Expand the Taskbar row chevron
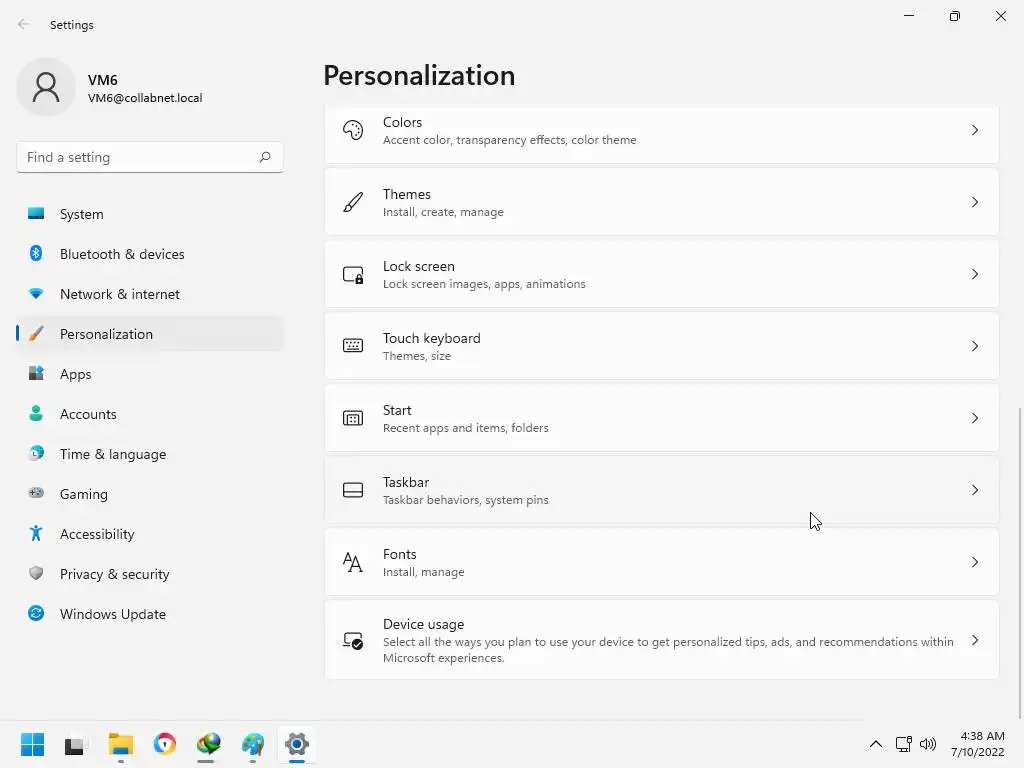This screenshot has width=1024, height=768. tap(974, 490)
